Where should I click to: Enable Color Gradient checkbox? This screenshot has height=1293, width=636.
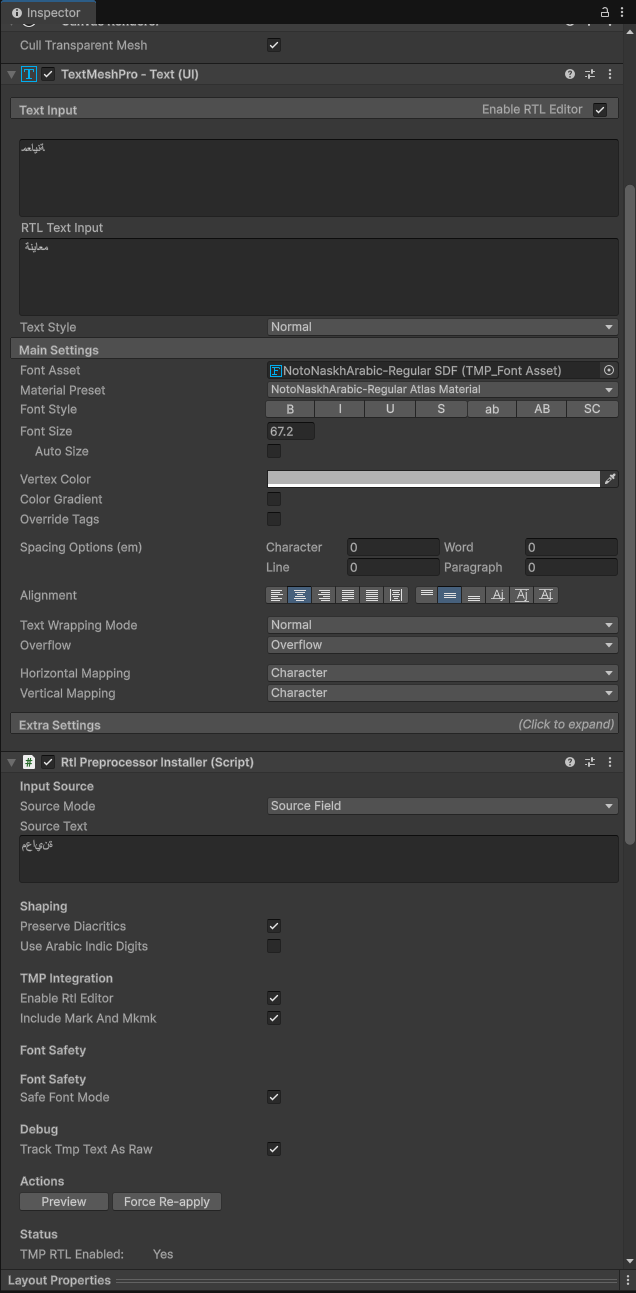[x=274, y=499]
